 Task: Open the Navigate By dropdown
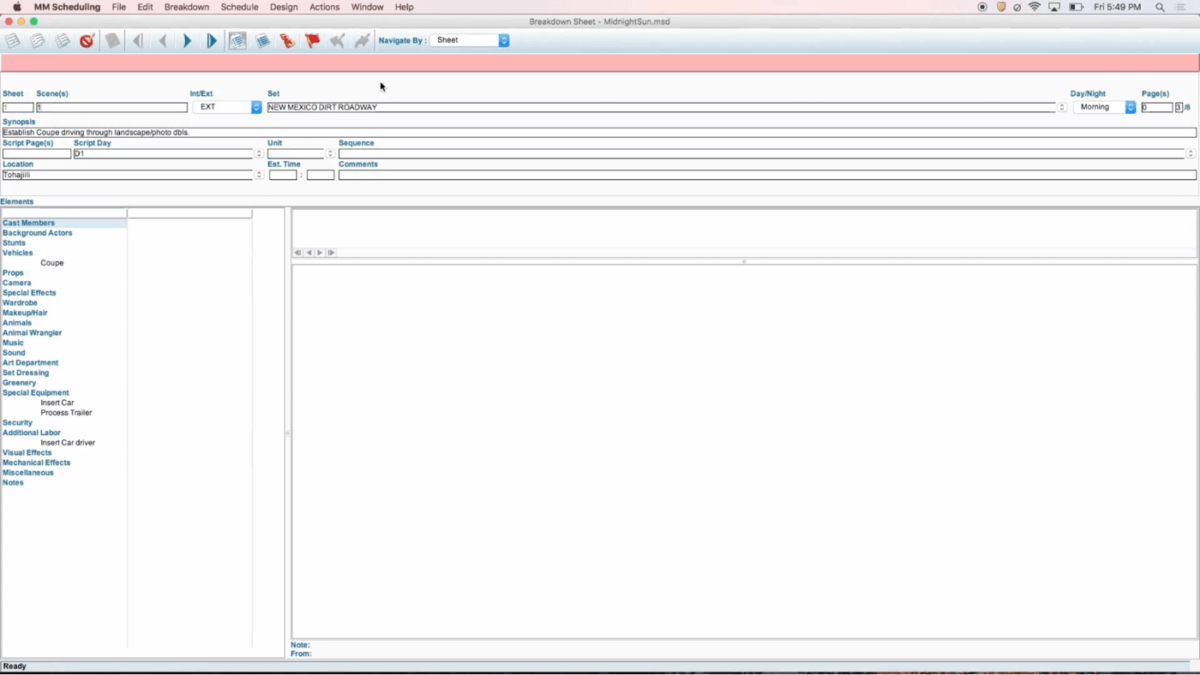pyautogui.click(x=471, y=41)
